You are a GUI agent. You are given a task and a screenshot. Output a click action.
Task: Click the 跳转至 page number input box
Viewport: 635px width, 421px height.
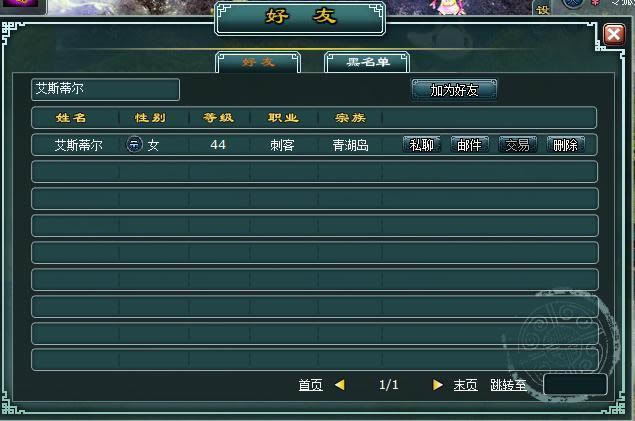575,384
